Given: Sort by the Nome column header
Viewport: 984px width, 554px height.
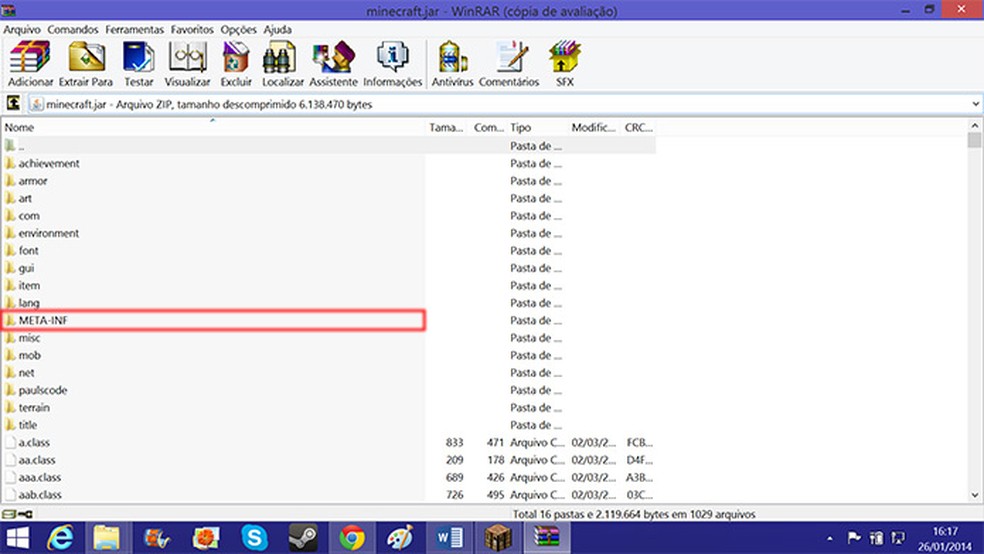Looking at the screenshot, I should [x=213, y=127].
